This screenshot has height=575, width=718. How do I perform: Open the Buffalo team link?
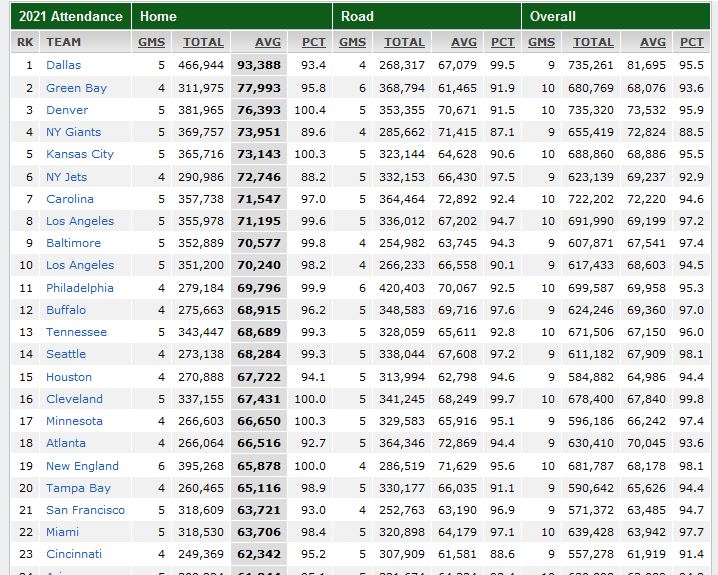click(66, 309)
